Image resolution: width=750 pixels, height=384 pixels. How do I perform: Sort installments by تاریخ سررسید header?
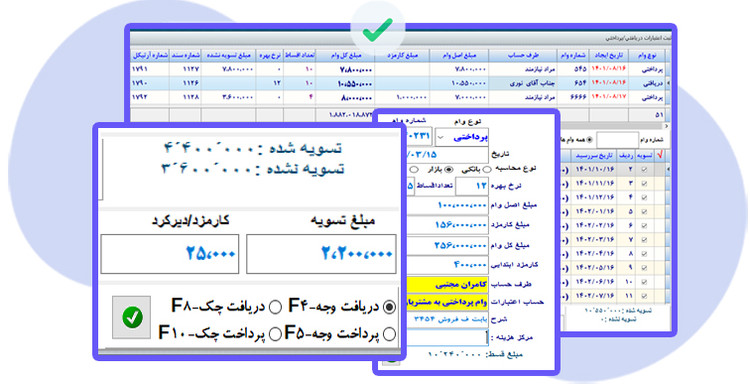tap(594, 155)
